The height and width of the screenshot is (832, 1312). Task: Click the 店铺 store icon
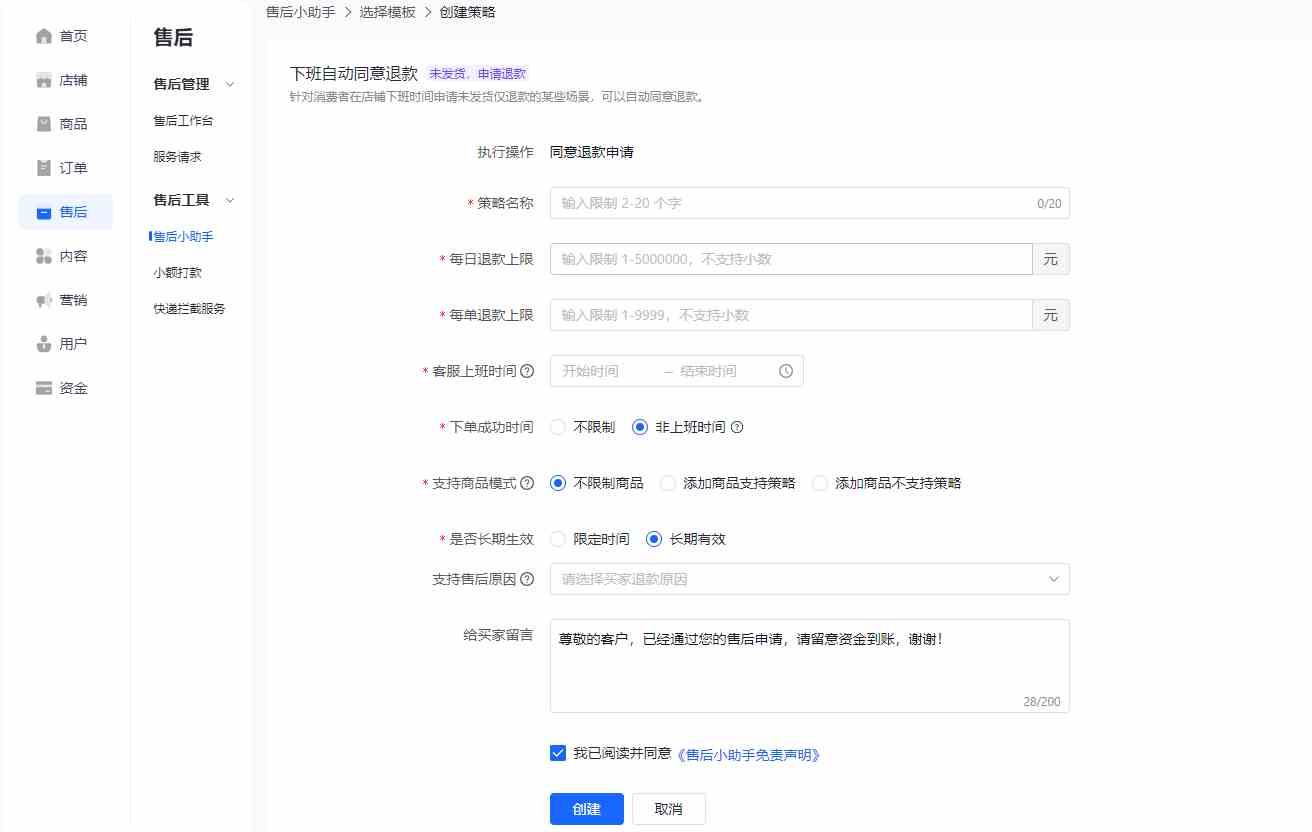(43, 80)
